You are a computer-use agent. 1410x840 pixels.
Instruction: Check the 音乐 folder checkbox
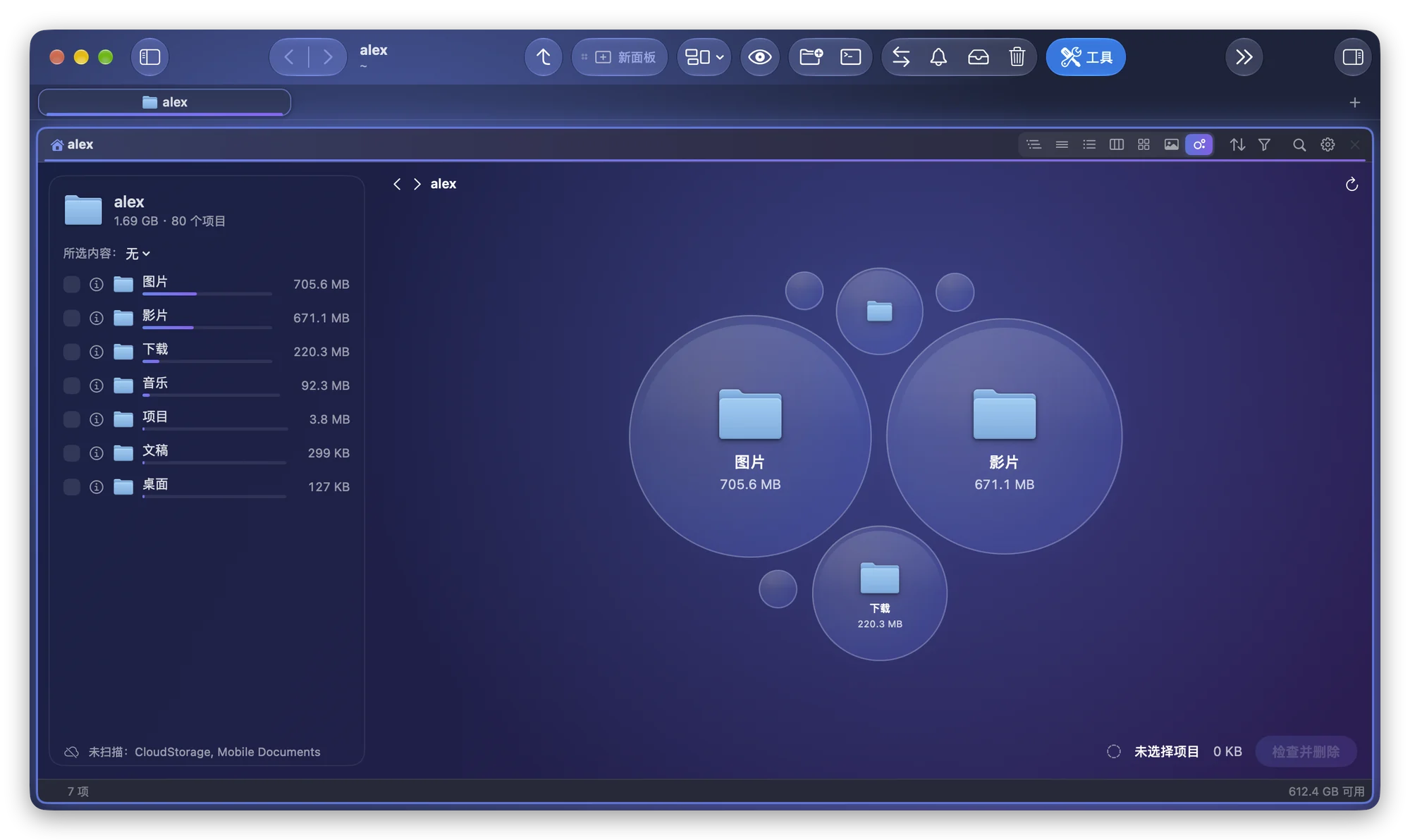[71, 385]
